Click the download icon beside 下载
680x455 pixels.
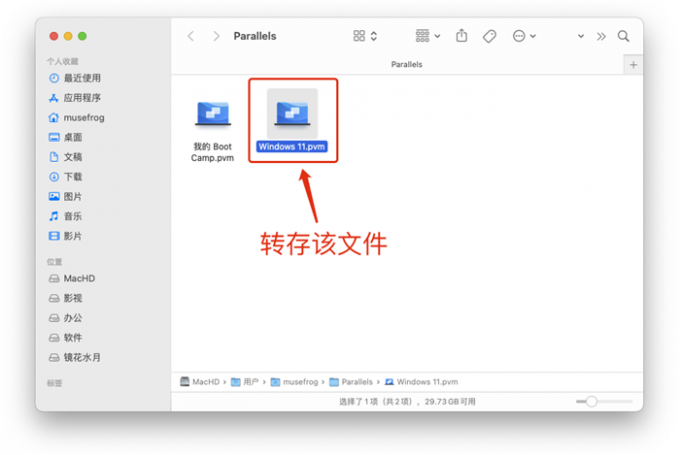coord(54,177)
